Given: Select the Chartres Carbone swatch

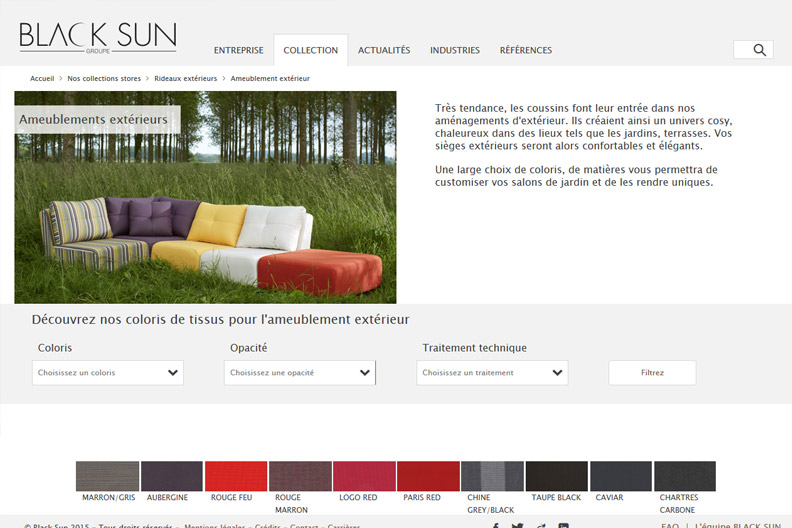Looking at the screenshot, I should click(x=685, y=476).
